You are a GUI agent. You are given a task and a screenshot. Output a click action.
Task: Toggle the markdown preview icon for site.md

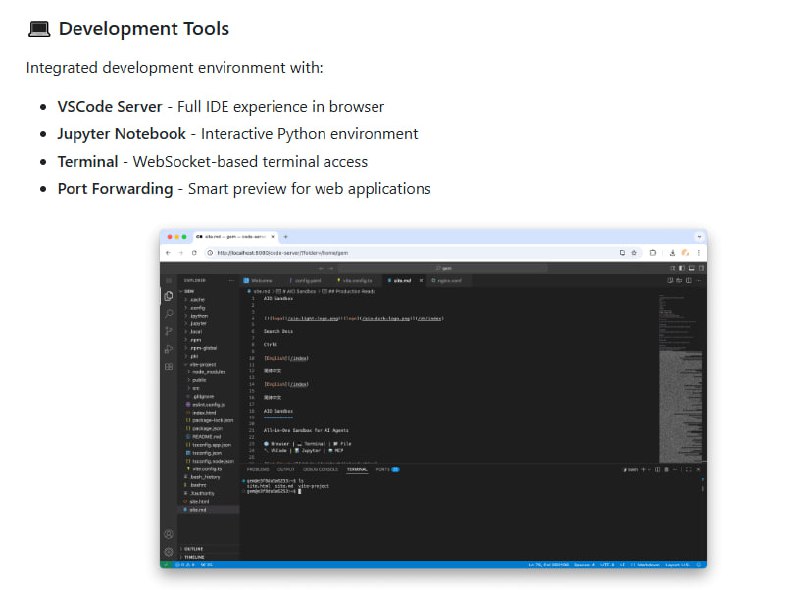coord(670,280)
